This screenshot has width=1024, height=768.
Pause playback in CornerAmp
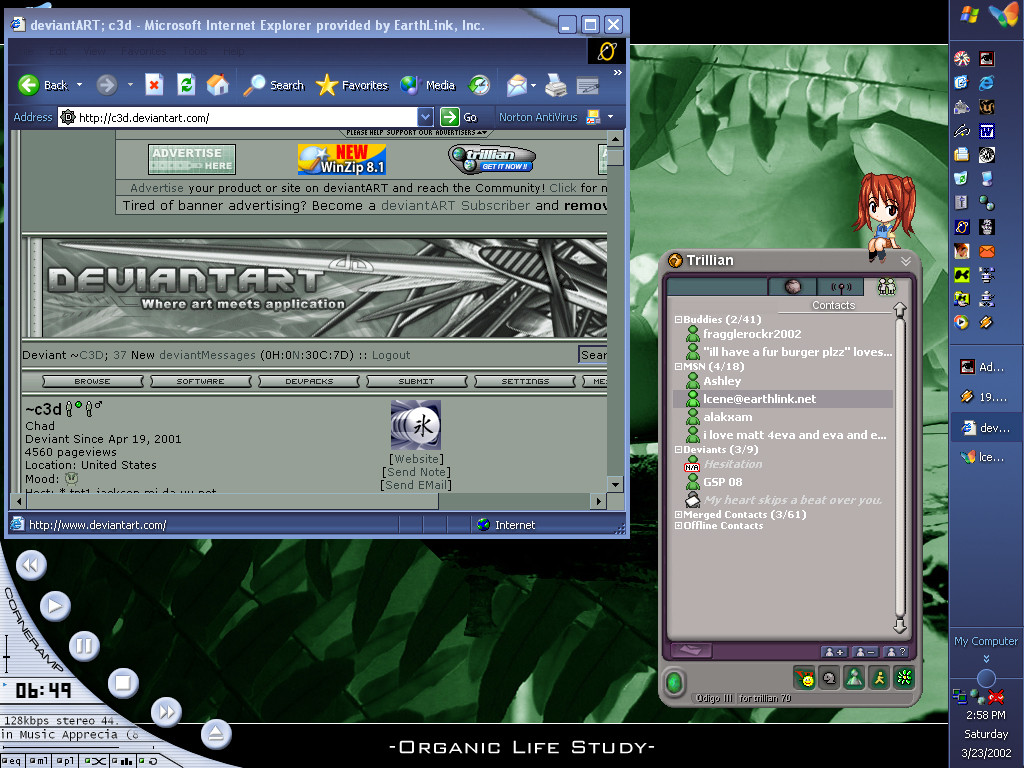[x=84, y=647]
